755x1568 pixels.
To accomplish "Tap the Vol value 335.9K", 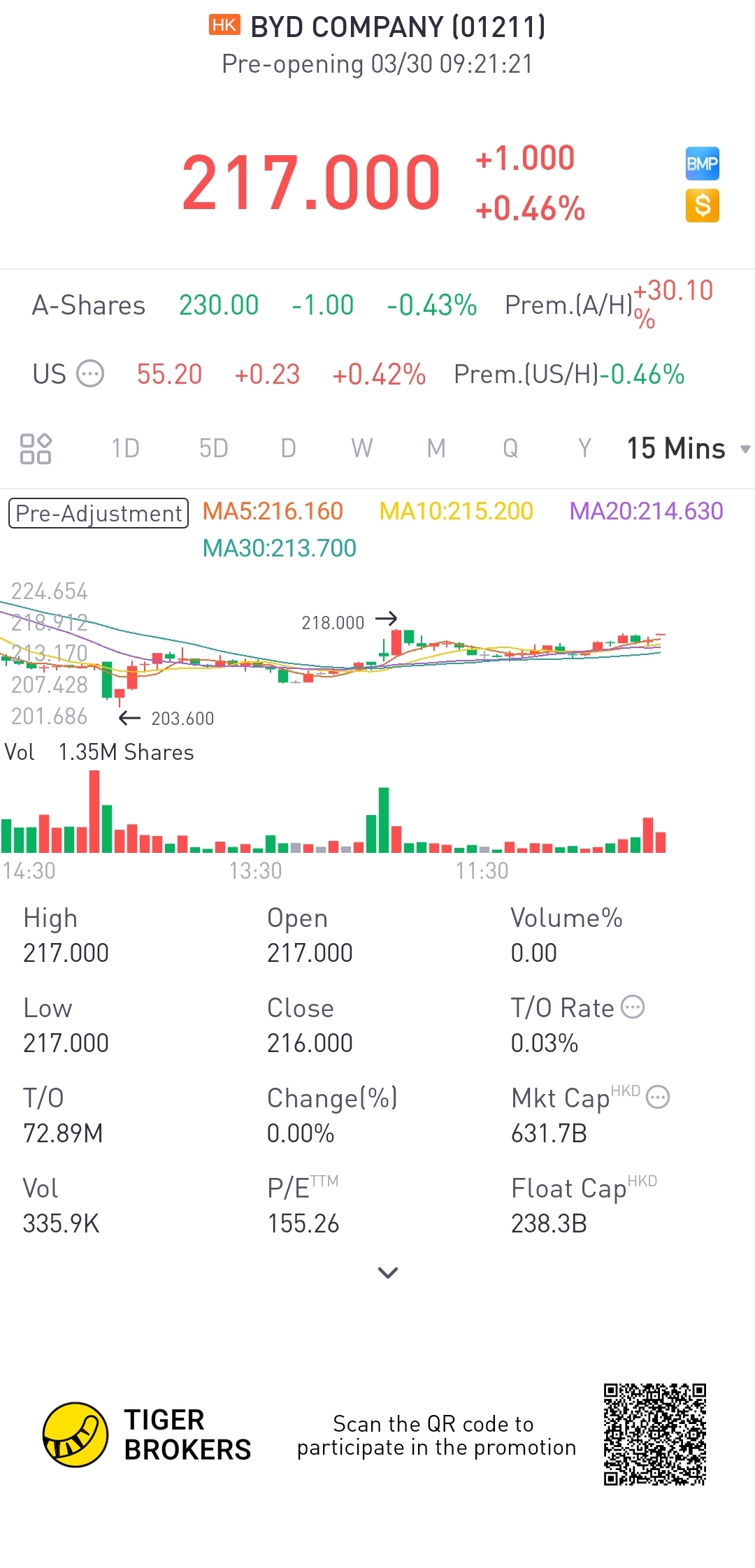I will tap(61, 1223).
